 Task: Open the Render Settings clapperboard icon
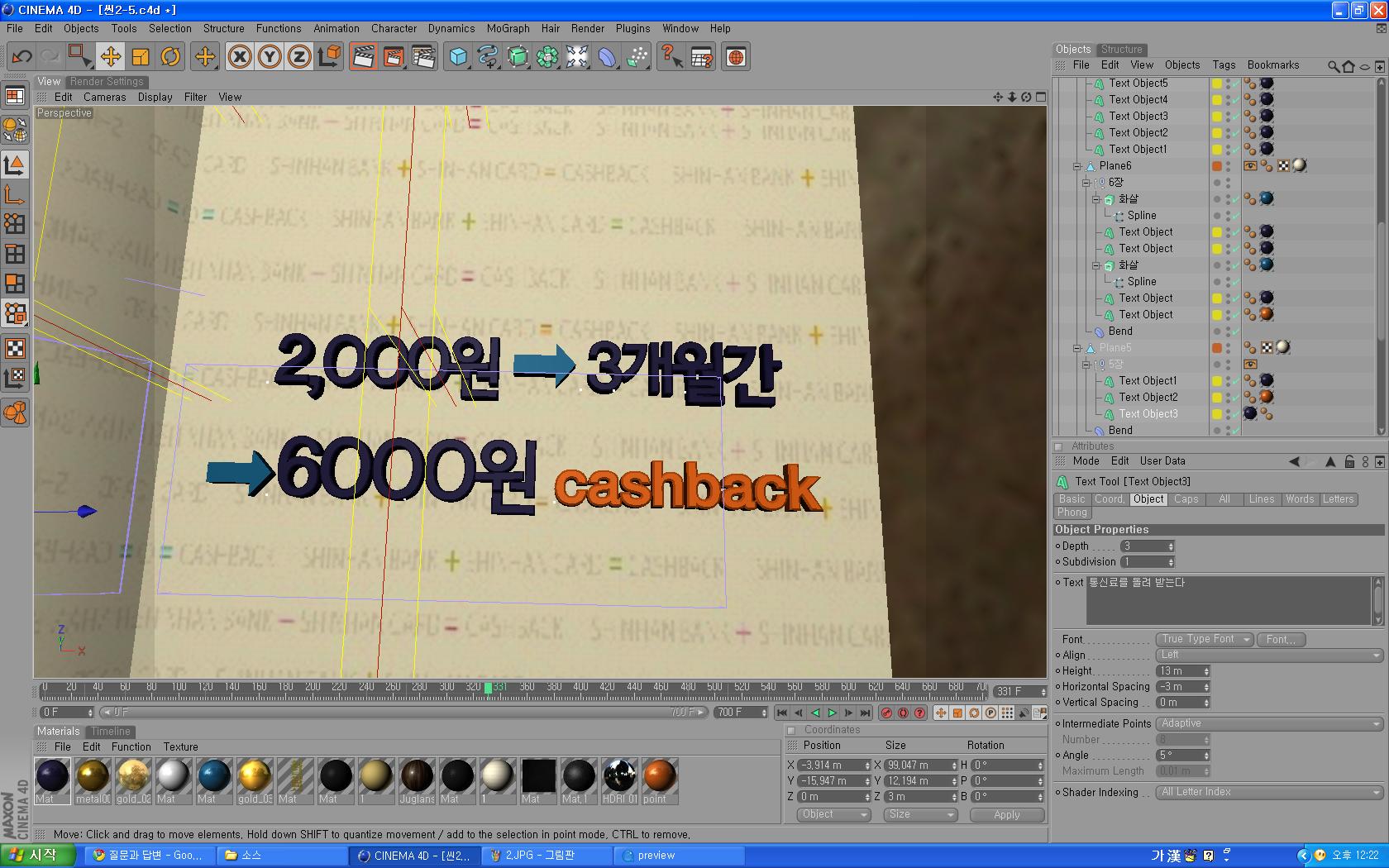pyautogui.click(x=423, y=57)
